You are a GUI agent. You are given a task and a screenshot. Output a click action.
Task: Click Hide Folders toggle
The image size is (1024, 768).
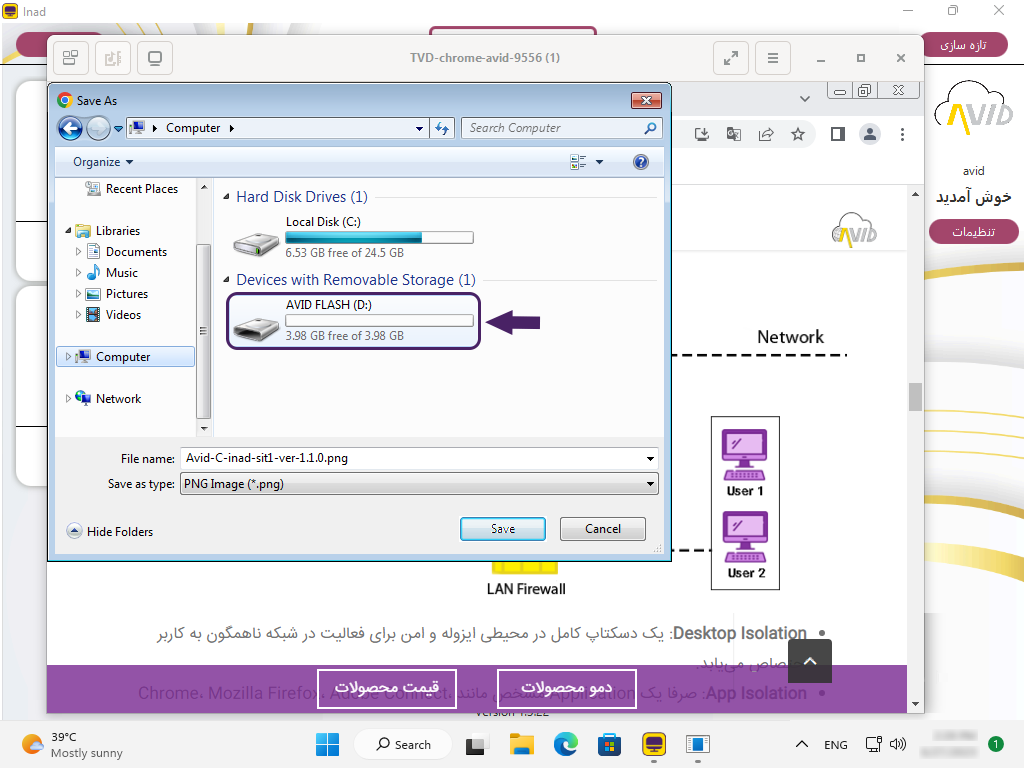(x=110, y=532)
